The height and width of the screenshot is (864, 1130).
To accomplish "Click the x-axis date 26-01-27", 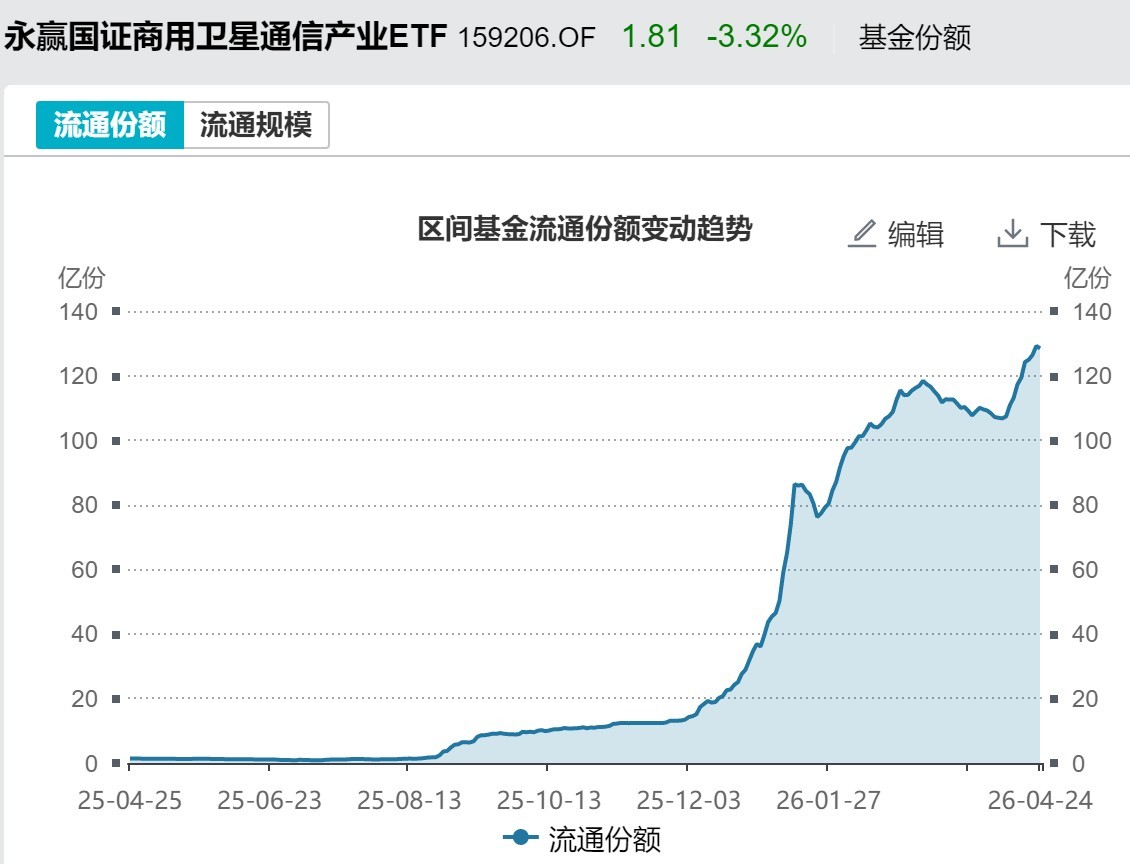I will 828,800.
